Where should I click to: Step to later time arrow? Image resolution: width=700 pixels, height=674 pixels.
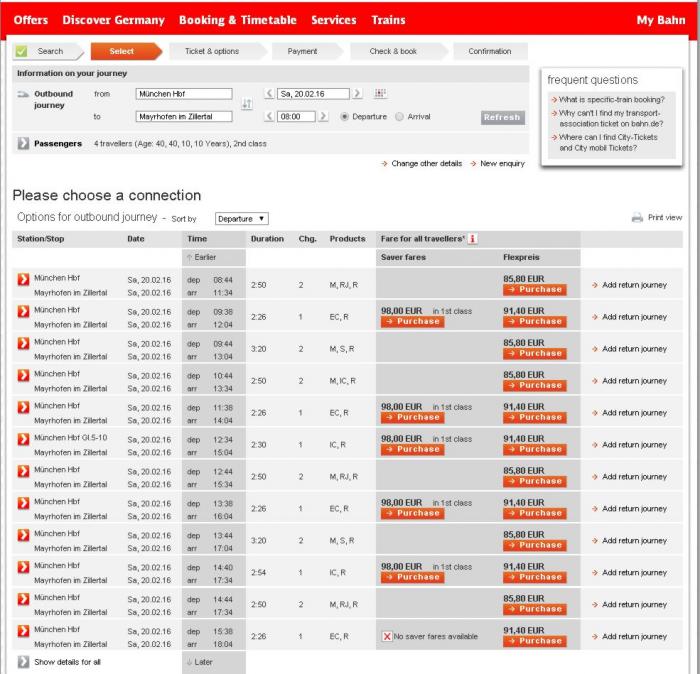(324, 116)
